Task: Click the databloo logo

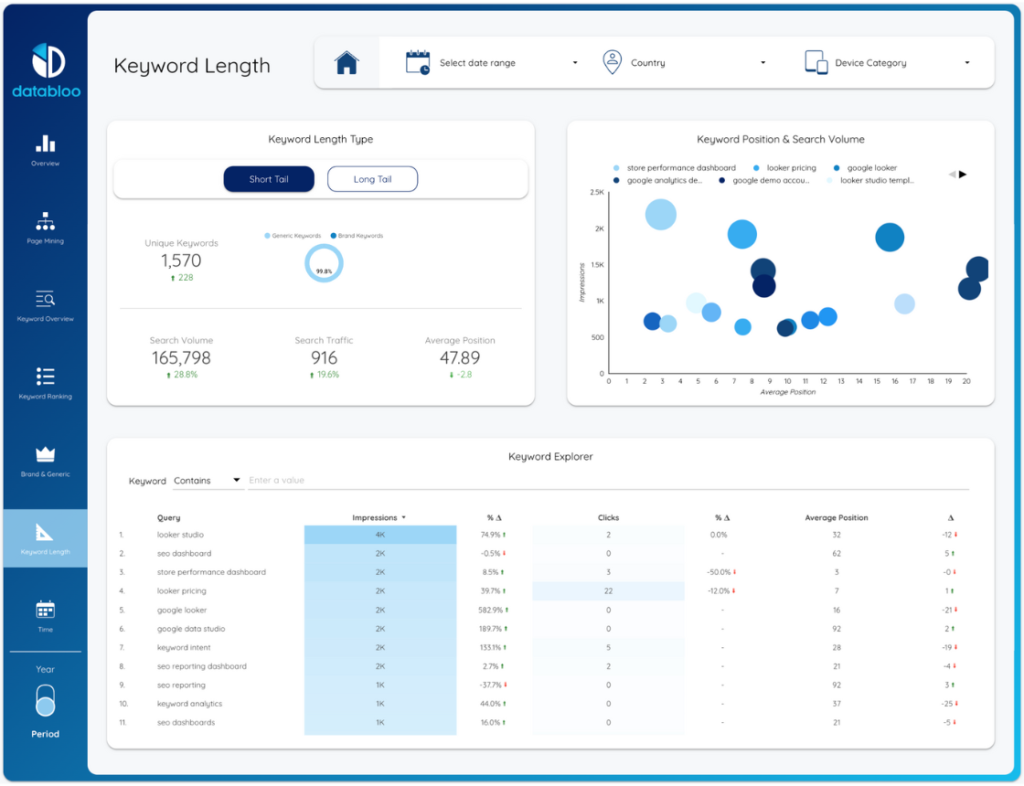Action: click(45, 72)
